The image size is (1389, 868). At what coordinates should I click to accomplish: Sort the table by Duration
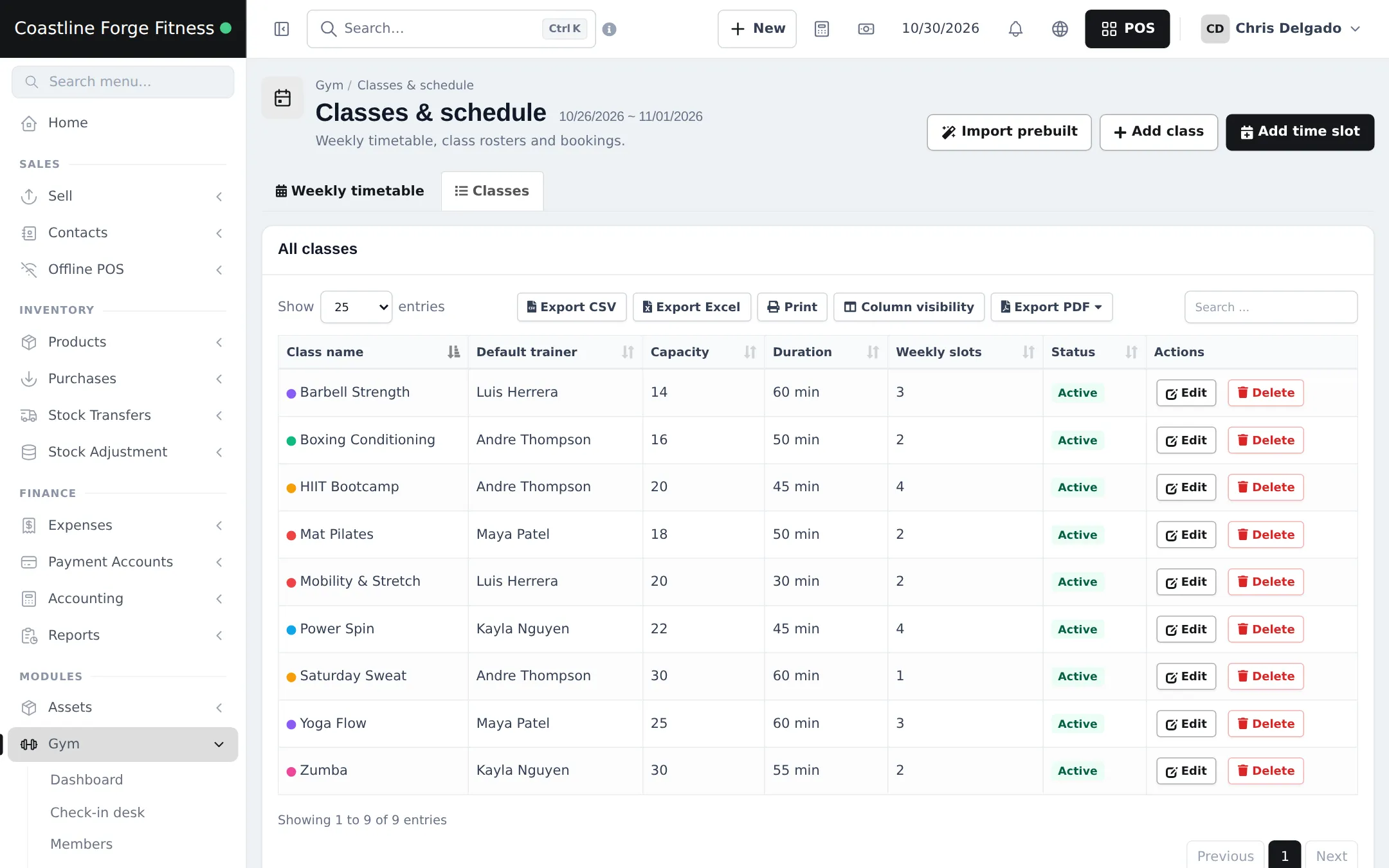click(x=826, y=352)
